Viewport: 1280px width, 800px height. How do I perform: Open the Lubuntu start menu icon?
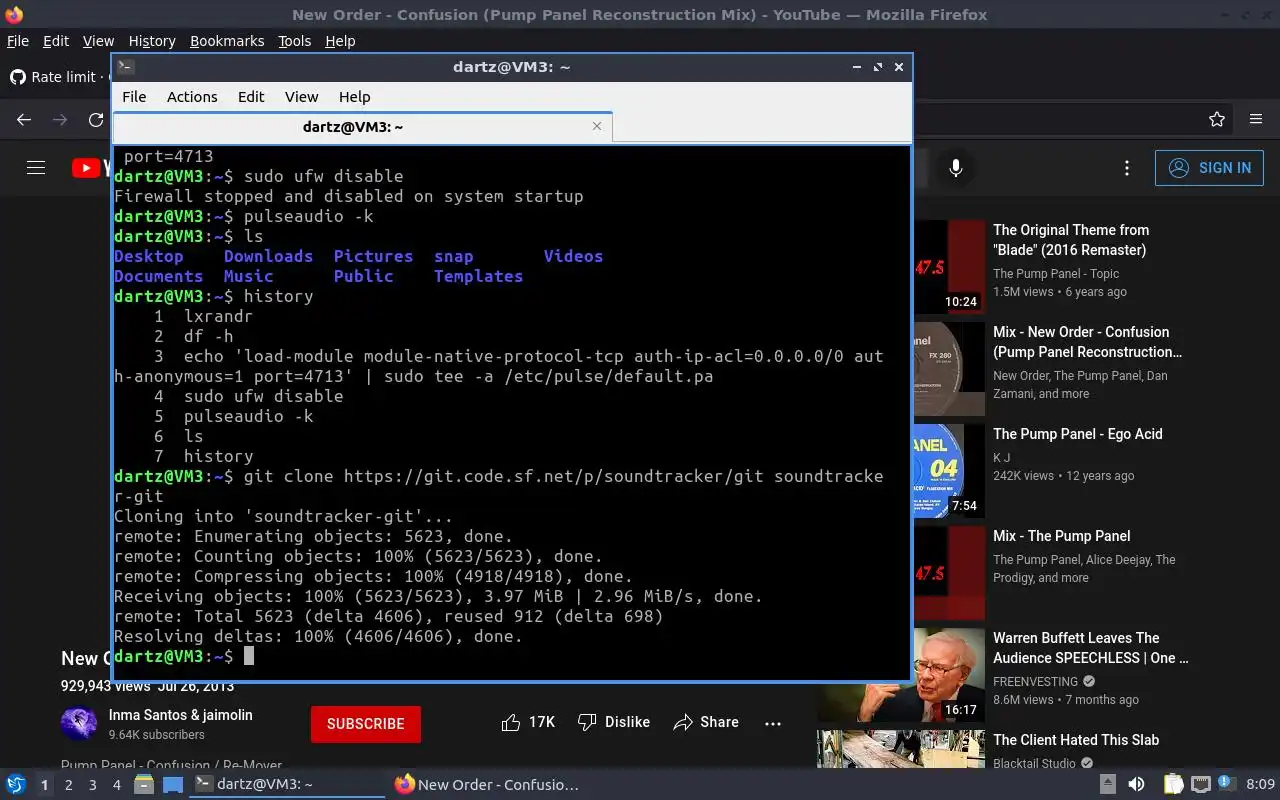[x=16, y=785]
